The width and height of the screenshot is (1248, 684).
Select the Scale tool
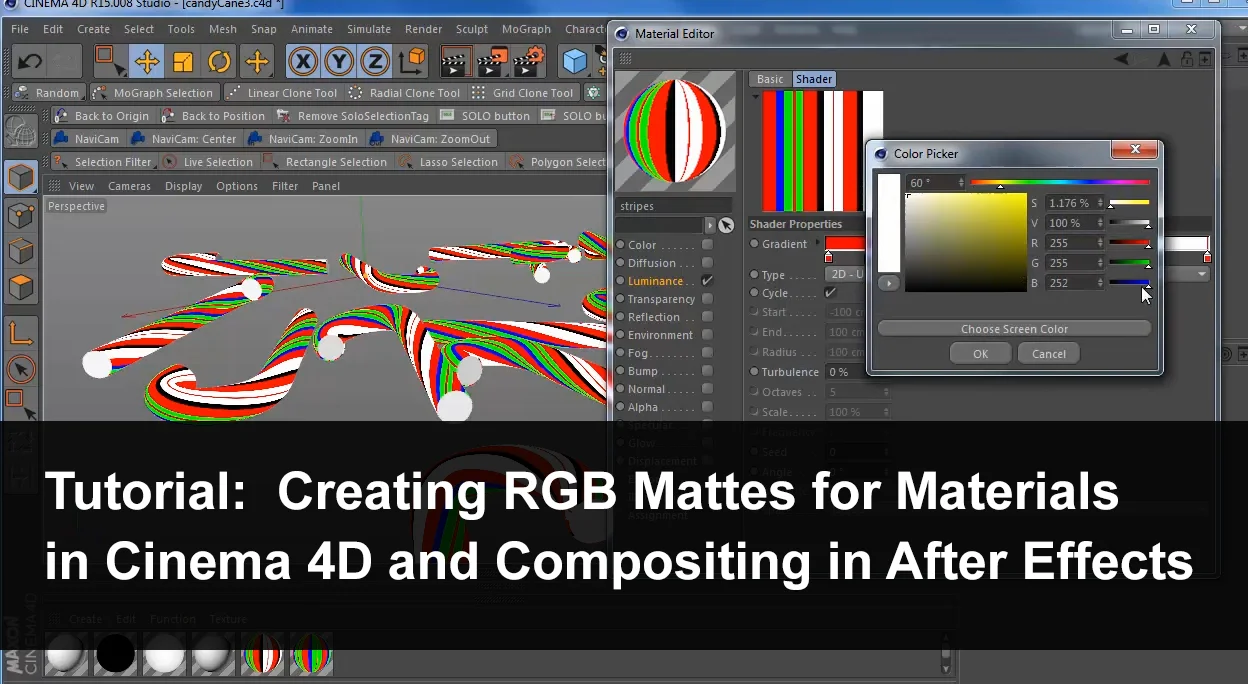pyautogui.click(x=183, y=62)
